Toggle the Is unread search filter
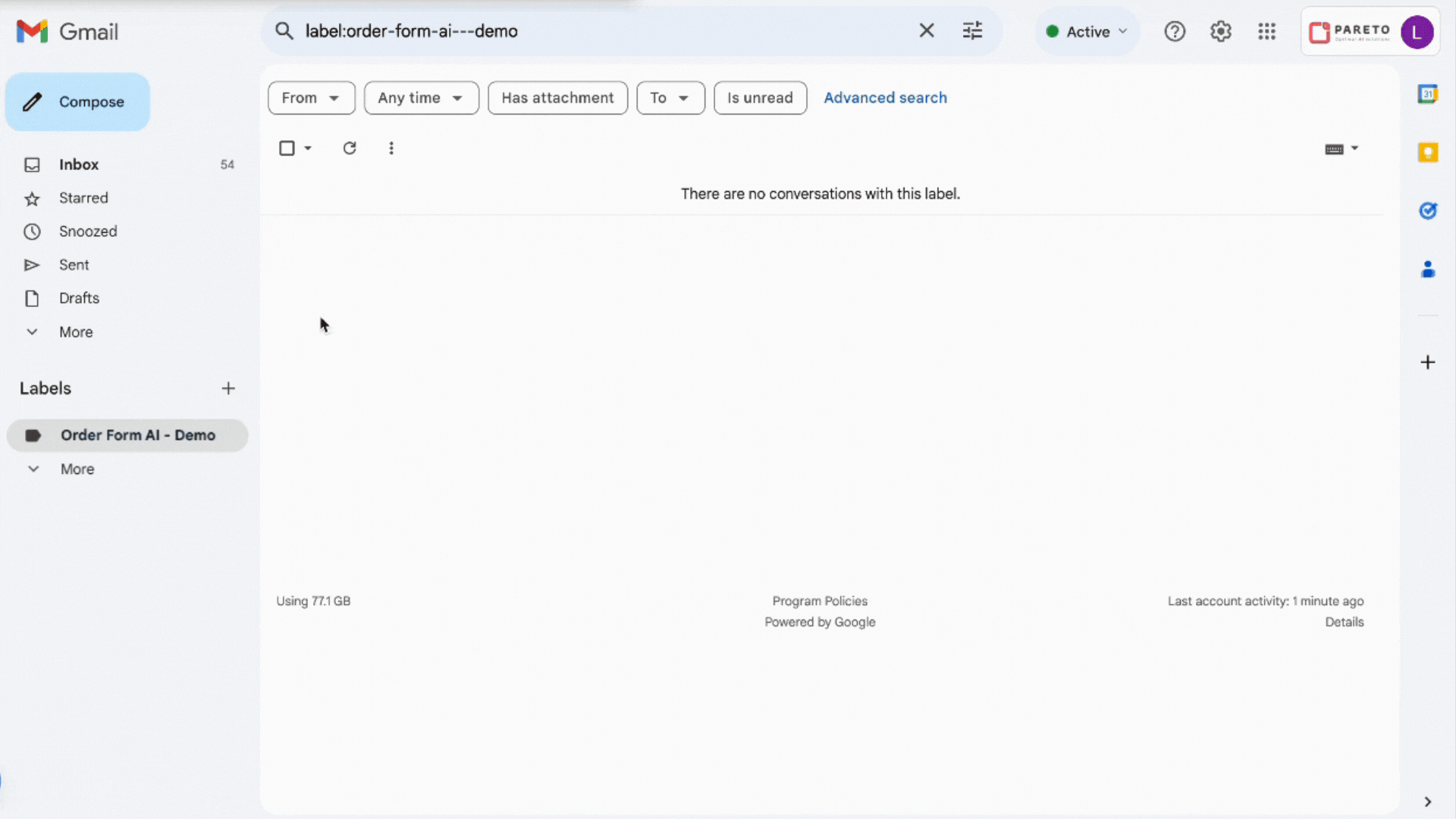The width and height of the screenshot is (1456, 819). click(x=760, y=98)
